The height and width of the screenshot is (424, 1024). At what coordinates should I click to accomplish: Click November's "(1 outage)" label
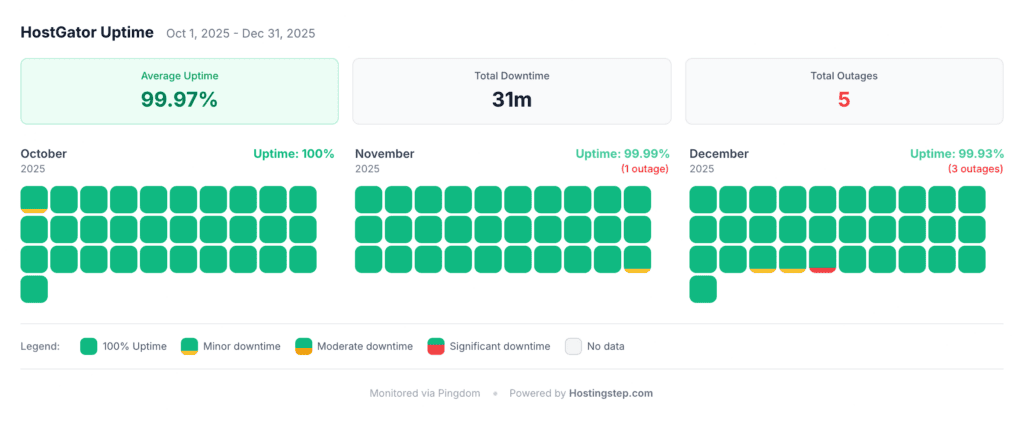click(645, 169)
